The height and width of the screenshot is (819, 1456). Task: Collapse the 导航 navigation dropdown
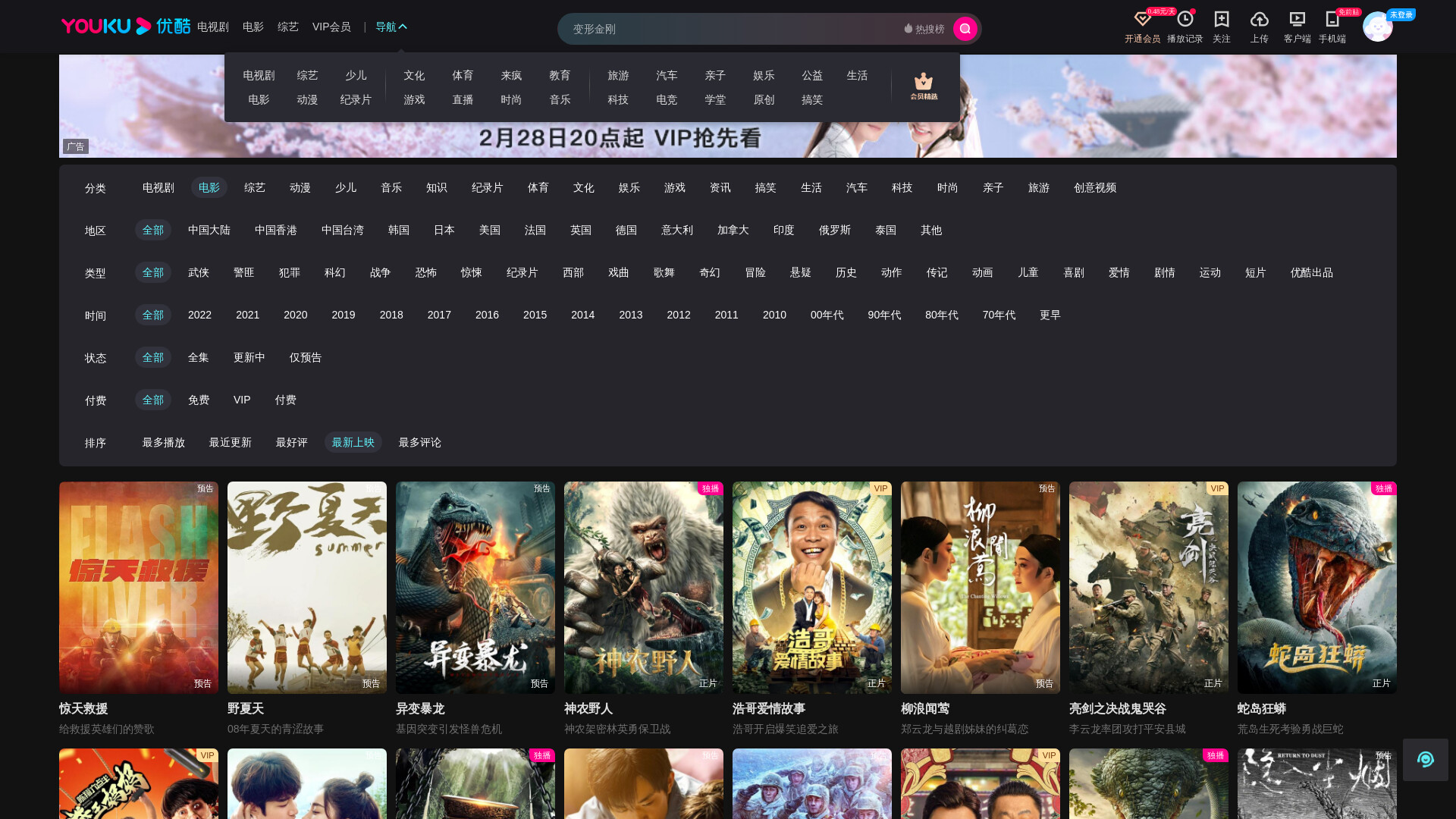[391, 27]
